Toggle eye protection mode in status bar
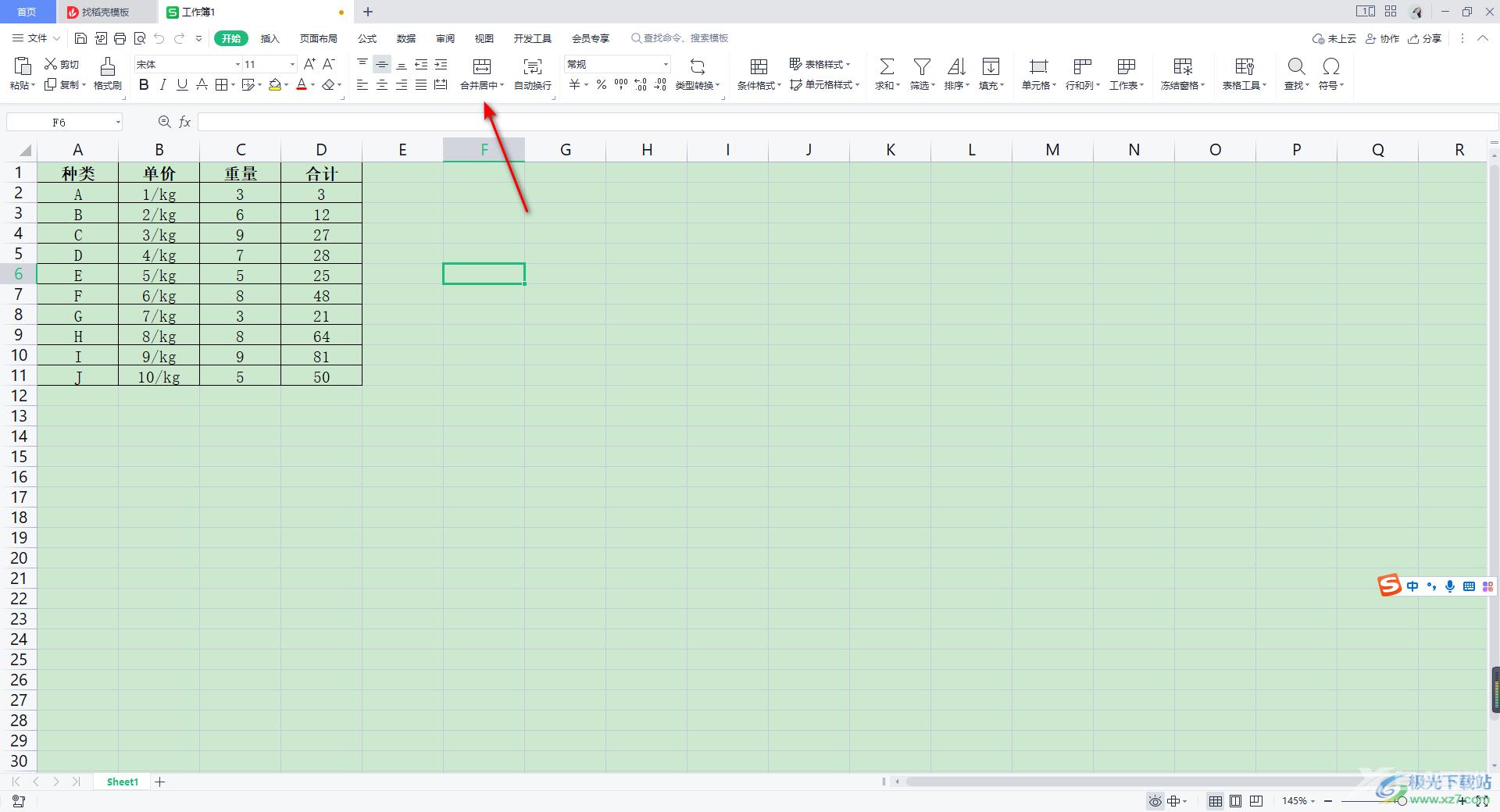1500x812 pixels. tap(1155, 801)
